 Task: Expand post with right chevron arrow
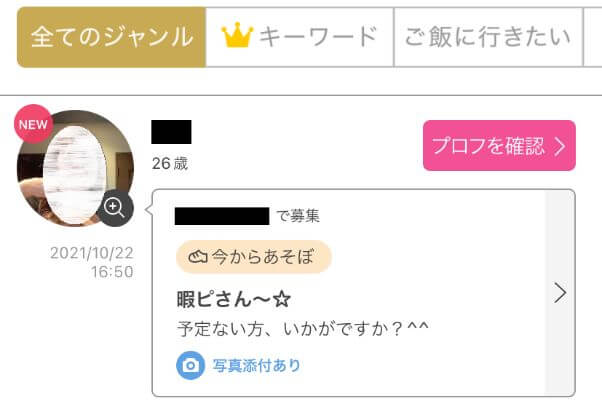[560, 293]
